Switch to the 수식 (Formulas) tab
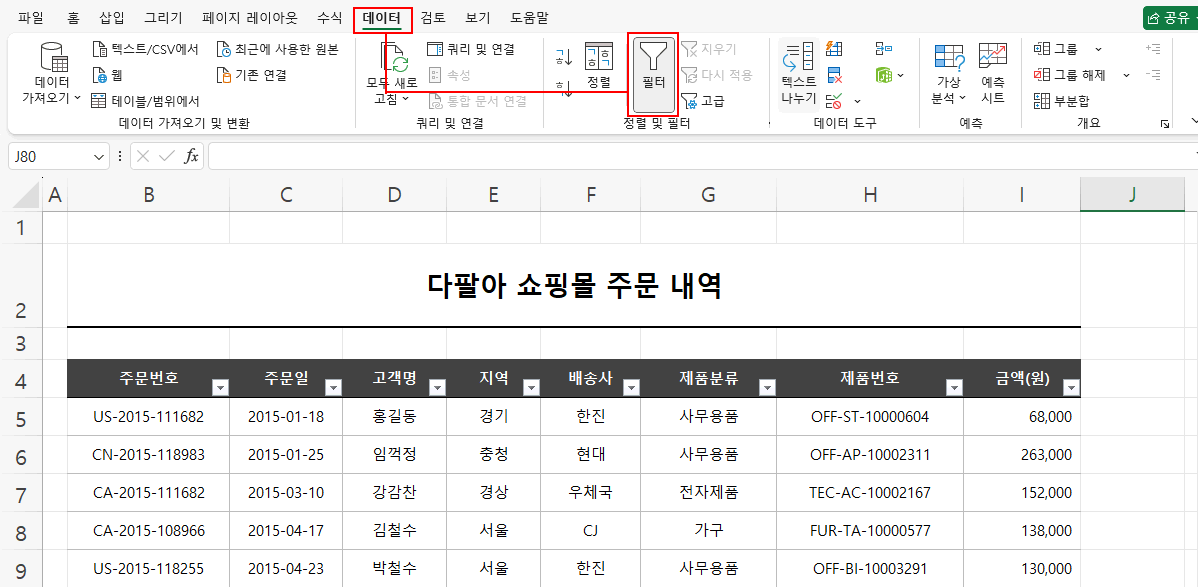Screen dimensions: 1198x587 click(329, 18)
